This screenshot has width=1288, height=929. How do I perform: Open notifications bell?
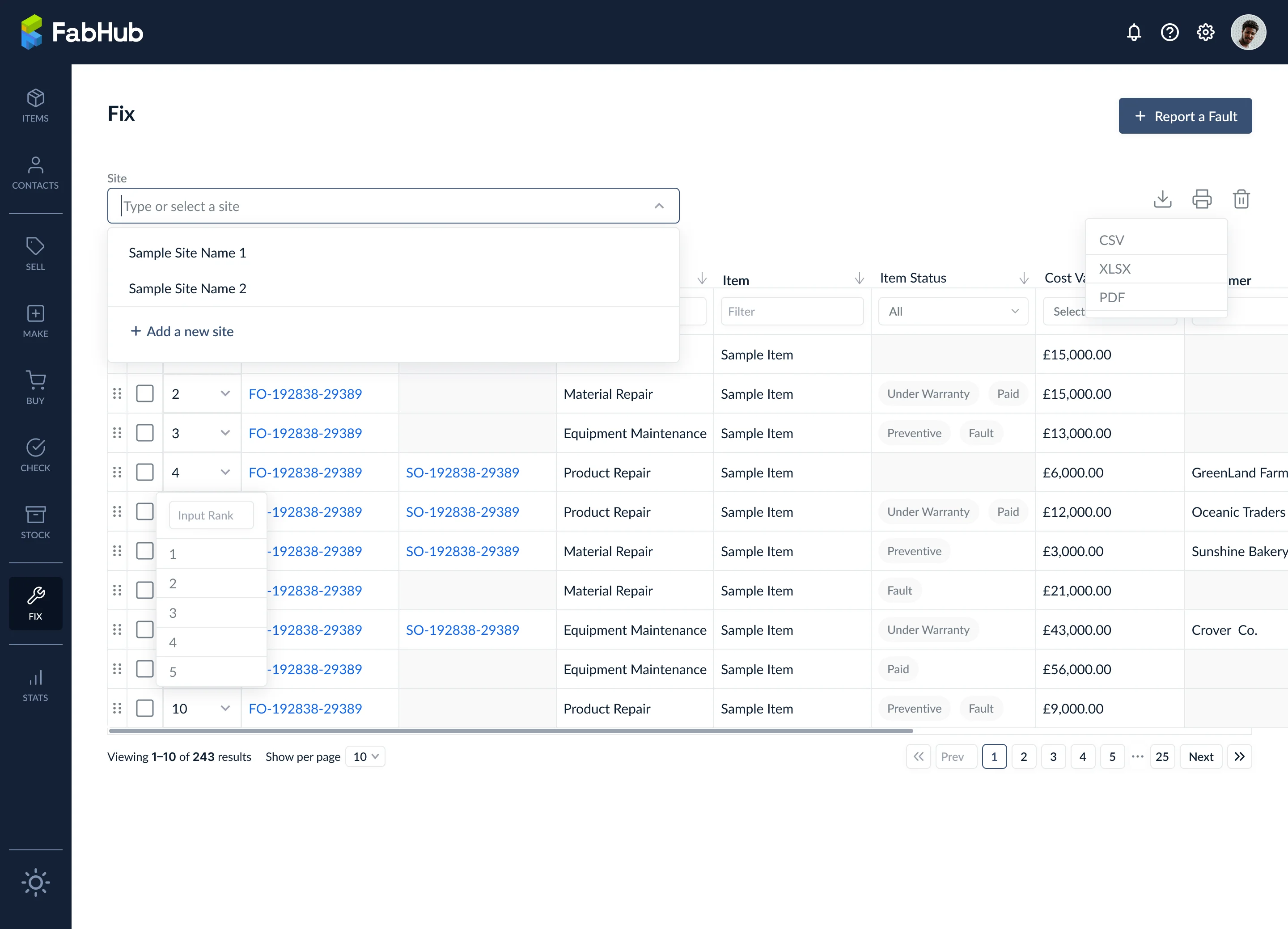click(1134, 32)
